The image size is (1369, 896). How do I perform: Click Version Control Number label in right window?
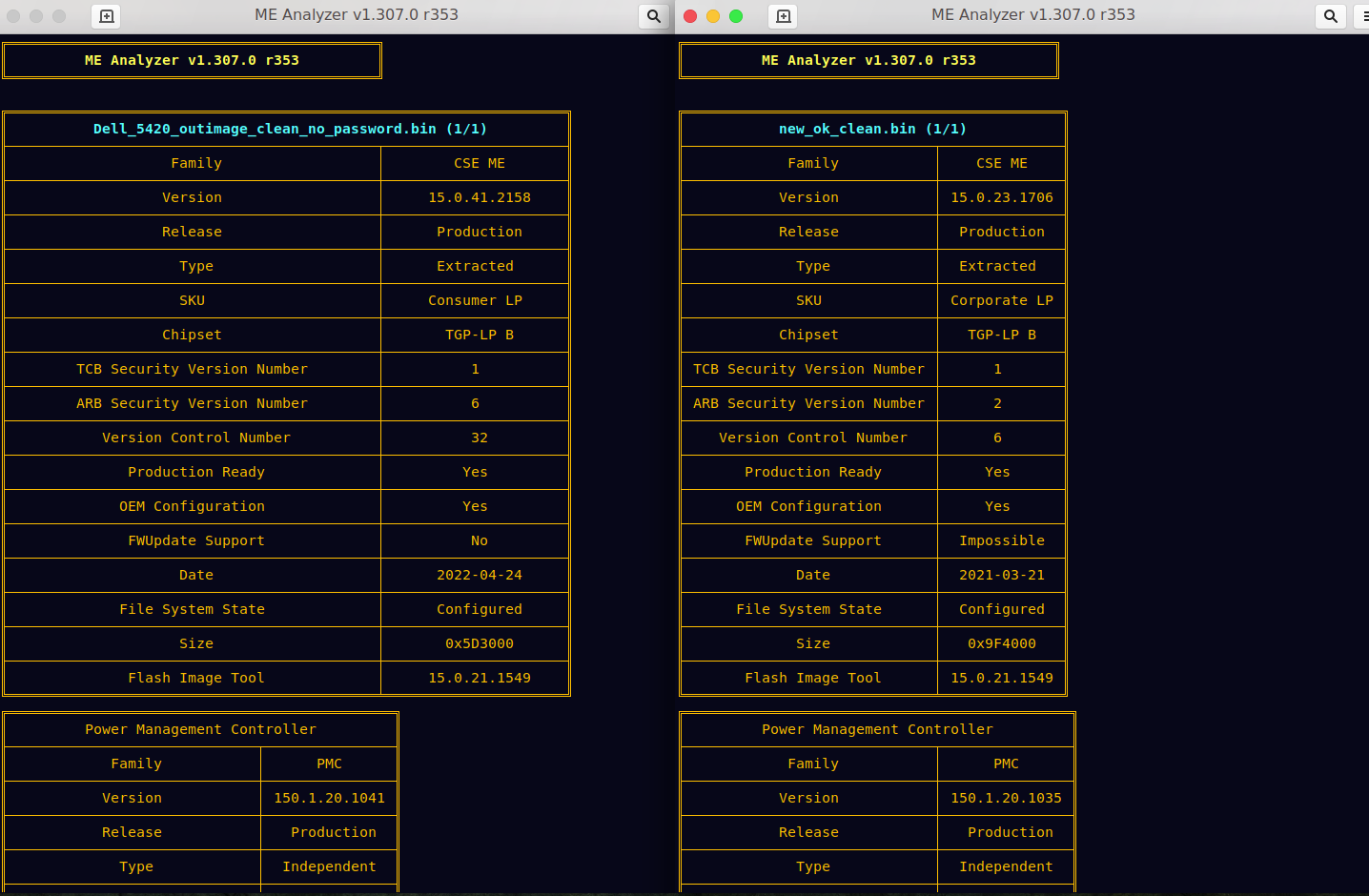(x=813, y=438)
